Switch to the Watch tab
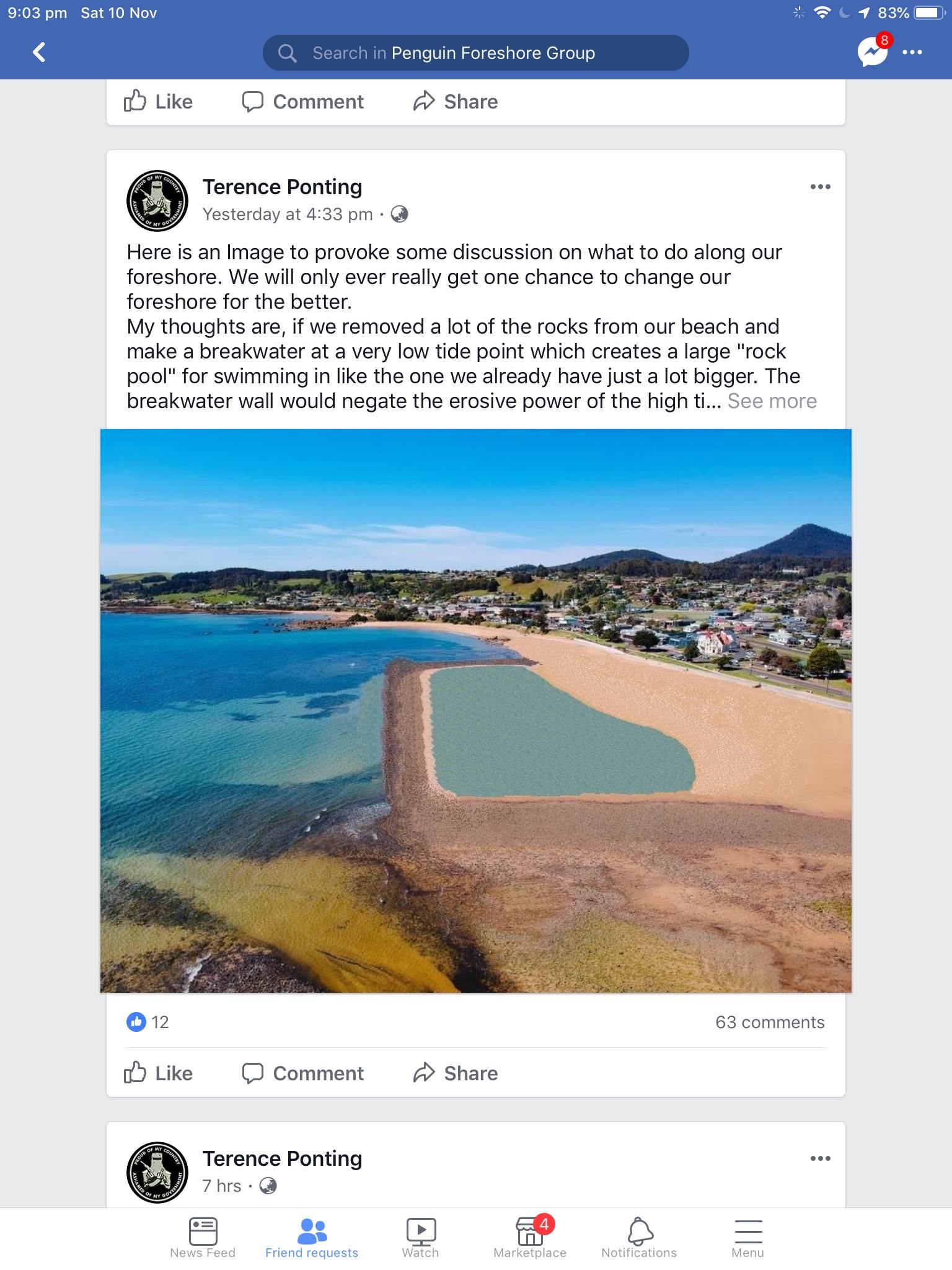The width and height of the screenshot is (952, 1270). [421, 1238]
